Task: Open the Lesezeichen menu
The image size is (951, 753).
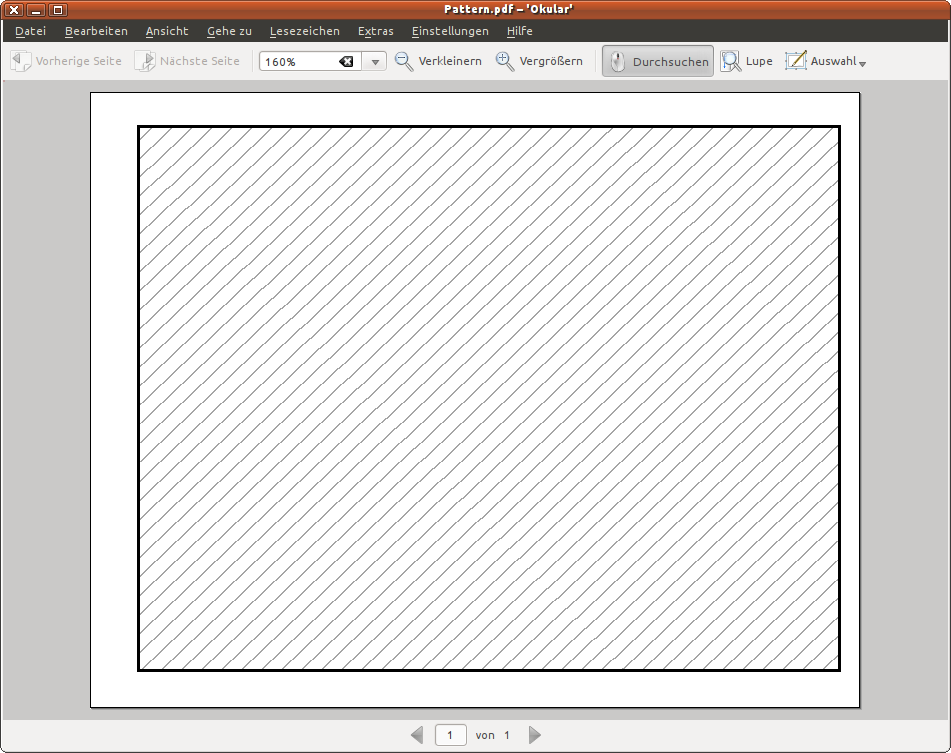Action: (x=304, y=31)
